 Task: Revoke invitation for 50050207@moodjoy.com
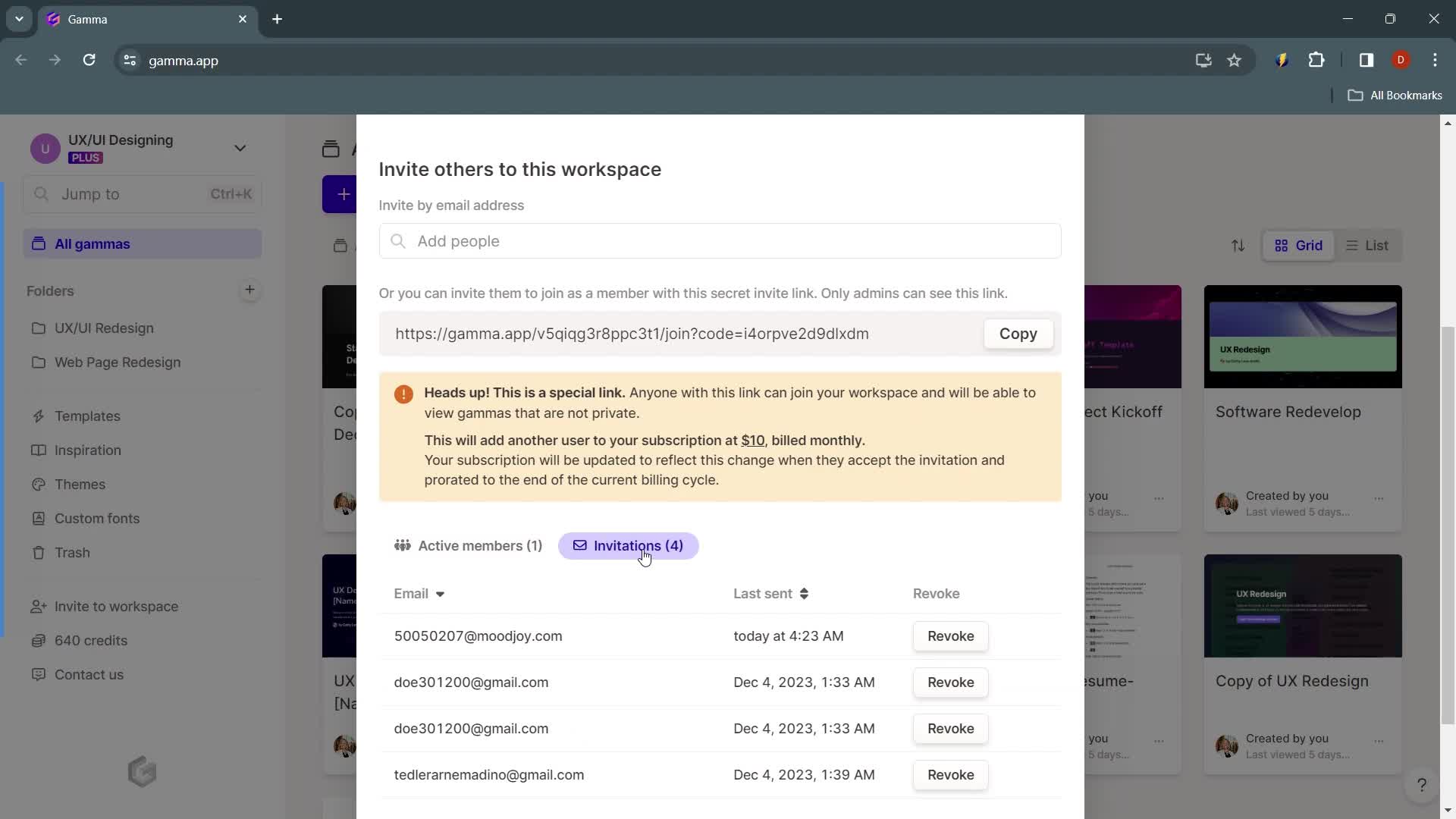(x=950, y=636)
